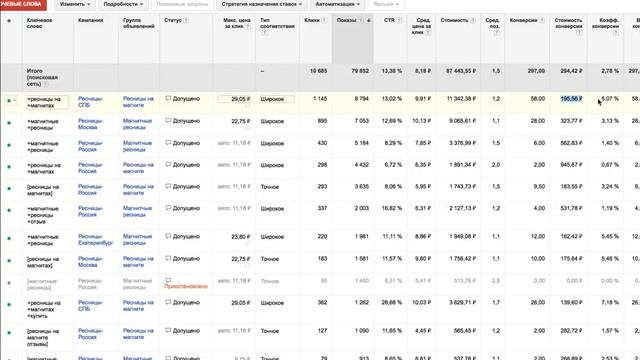Viewport: 640px width, 360px height.
Task: Click the 22,75 ₽ bid in 895 clicks row
Action: point(240,121)
